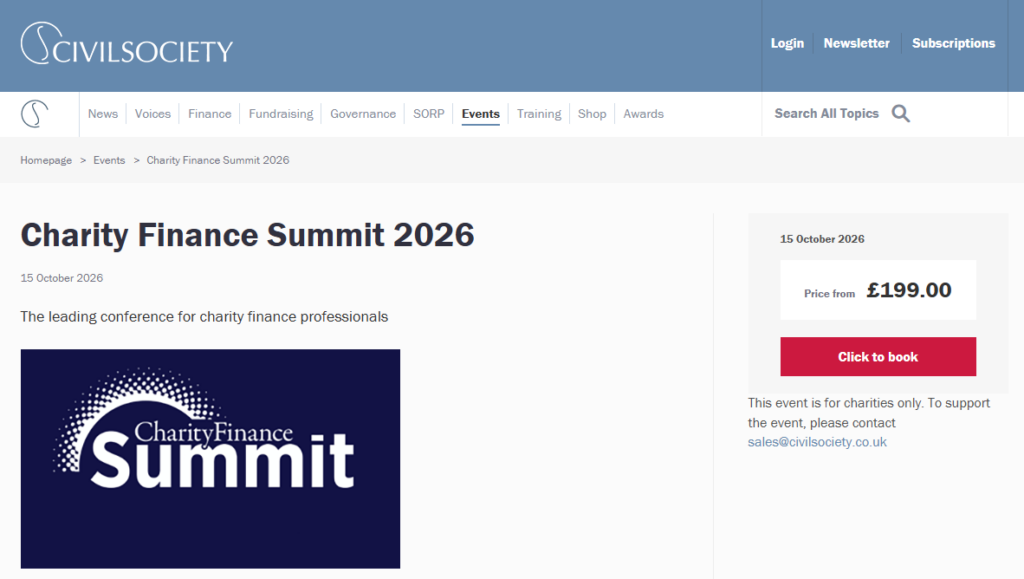This screenshot has width=1024, height=579.
Task: Click the Charity Finance Summit 2026 breadcrumb
Action: 217,160
